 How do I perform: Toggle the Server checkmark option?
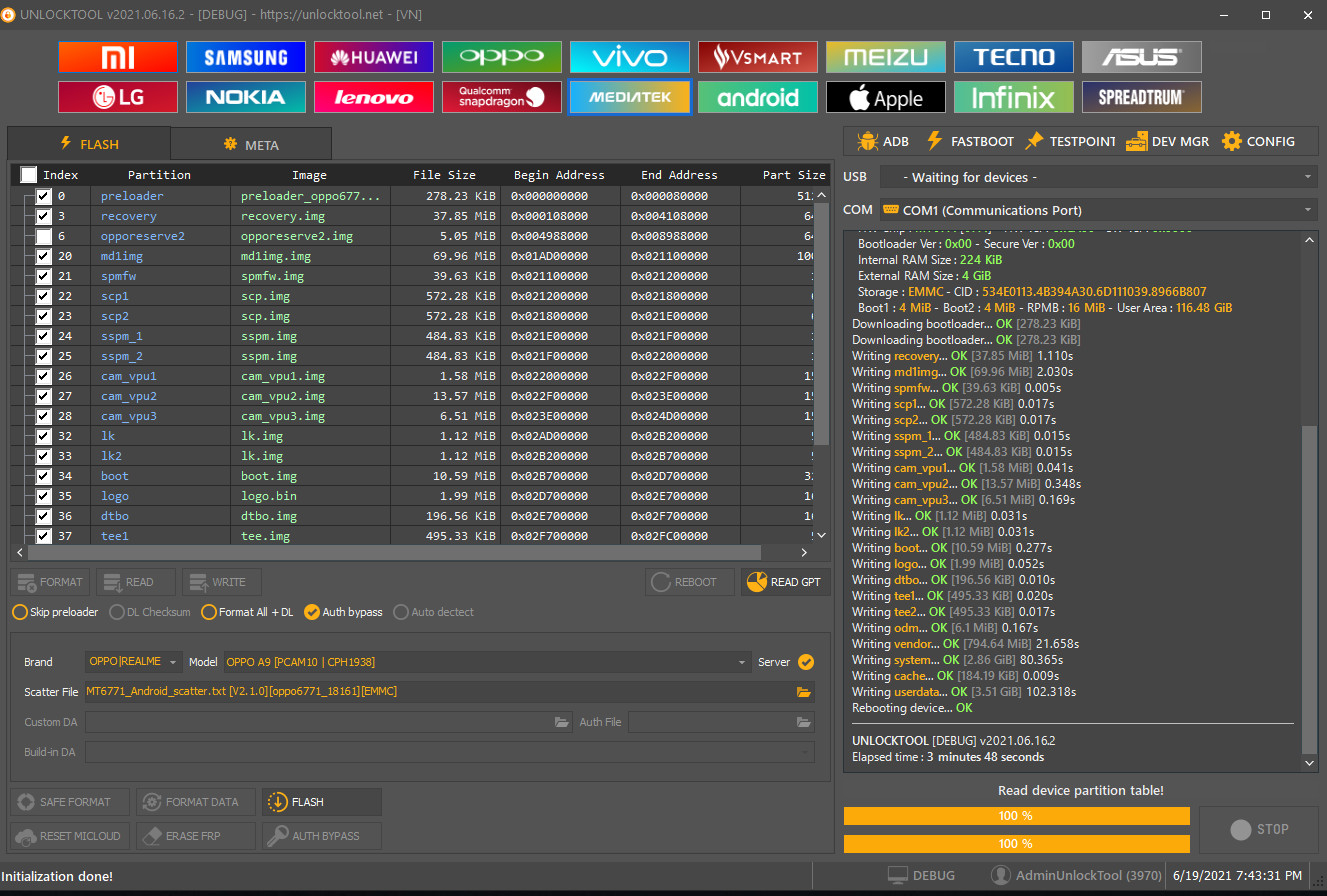[806, 662]
